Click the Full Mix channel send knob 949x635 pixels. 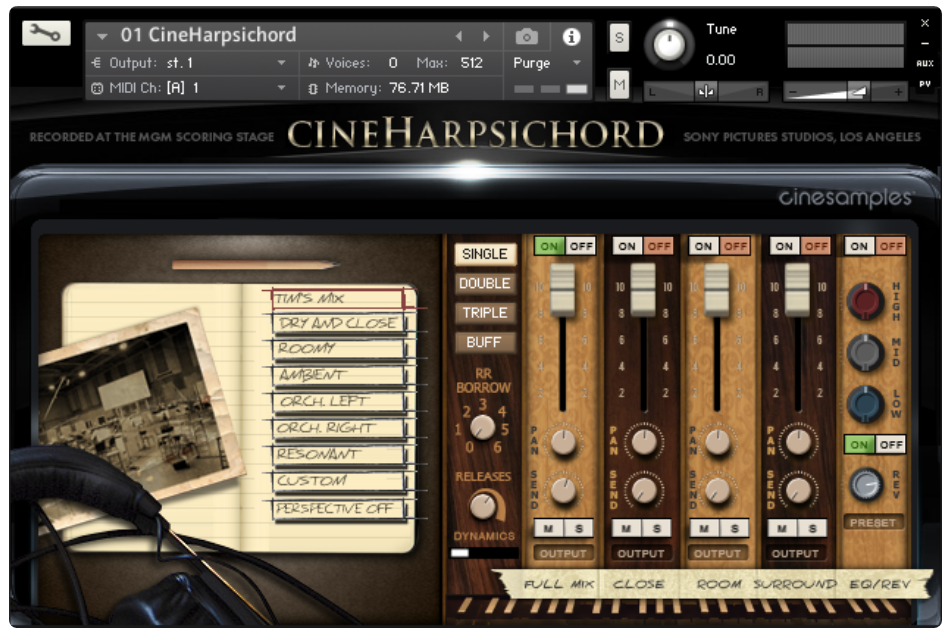[x=563, y=490]
